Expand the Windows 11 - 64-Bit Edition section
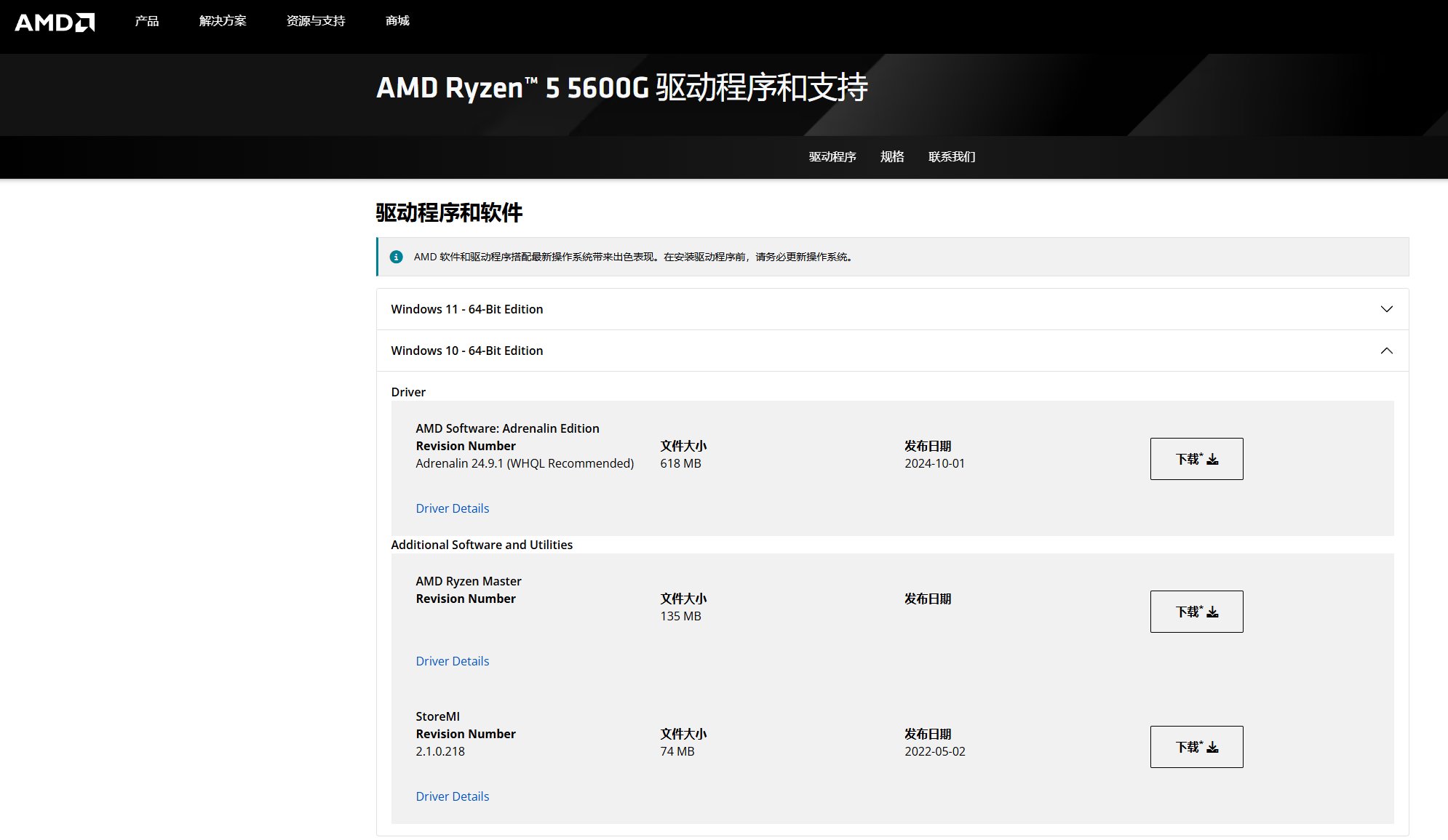 [x=892, y=309]
